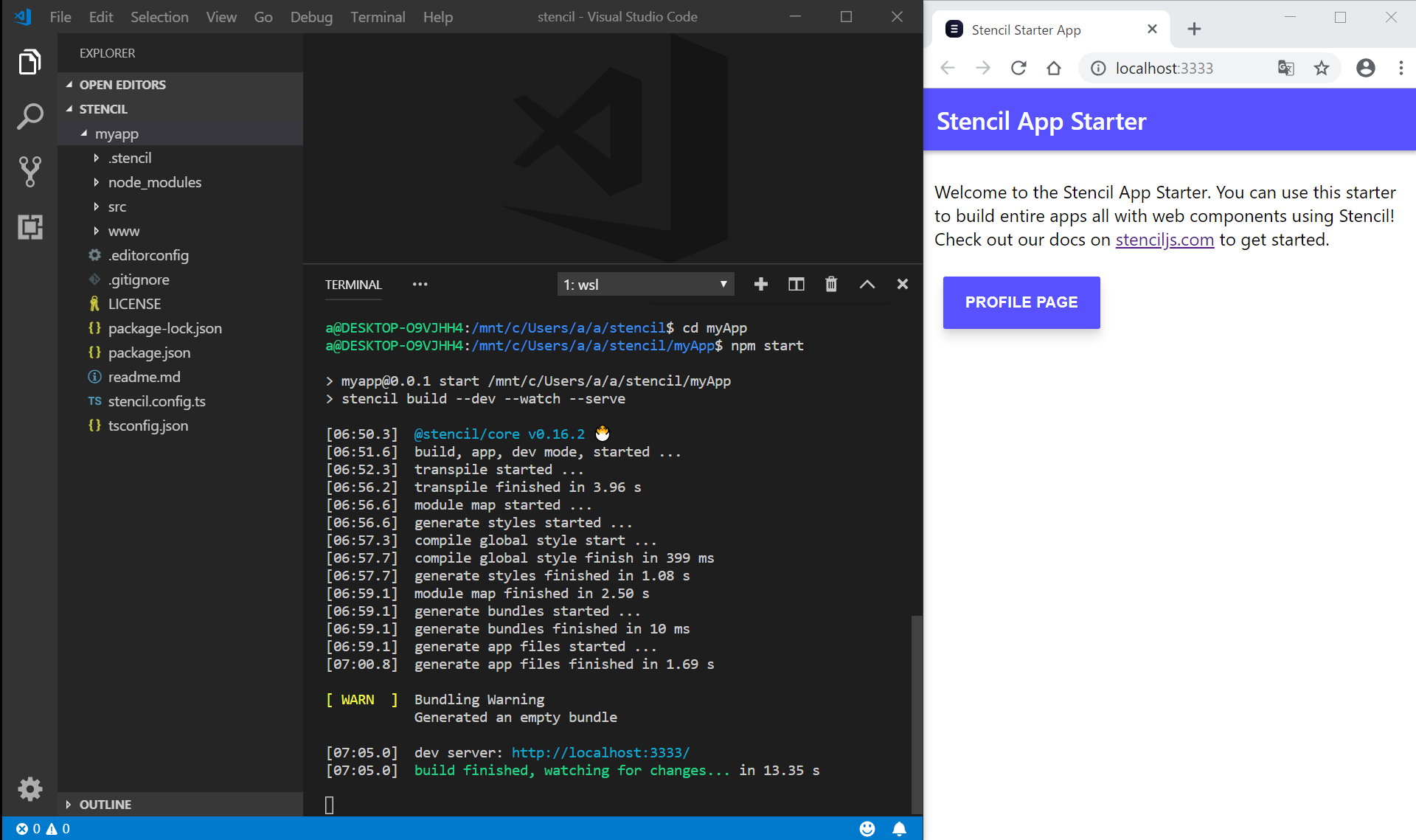Select the TERMINAL panel tab

pyautogui.click(x=353, y=284)
